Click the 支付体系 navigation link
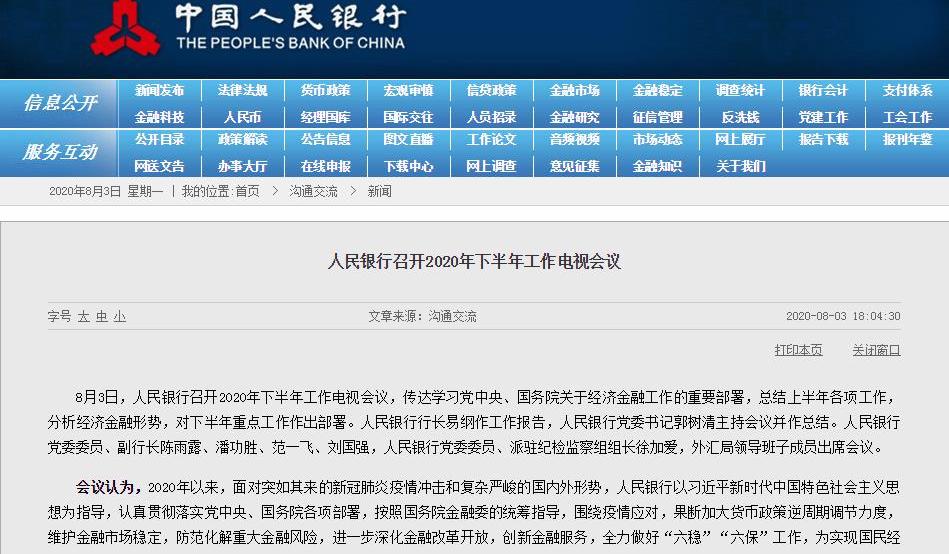This screenshot has width=949, height=554. tap(907, 91)
